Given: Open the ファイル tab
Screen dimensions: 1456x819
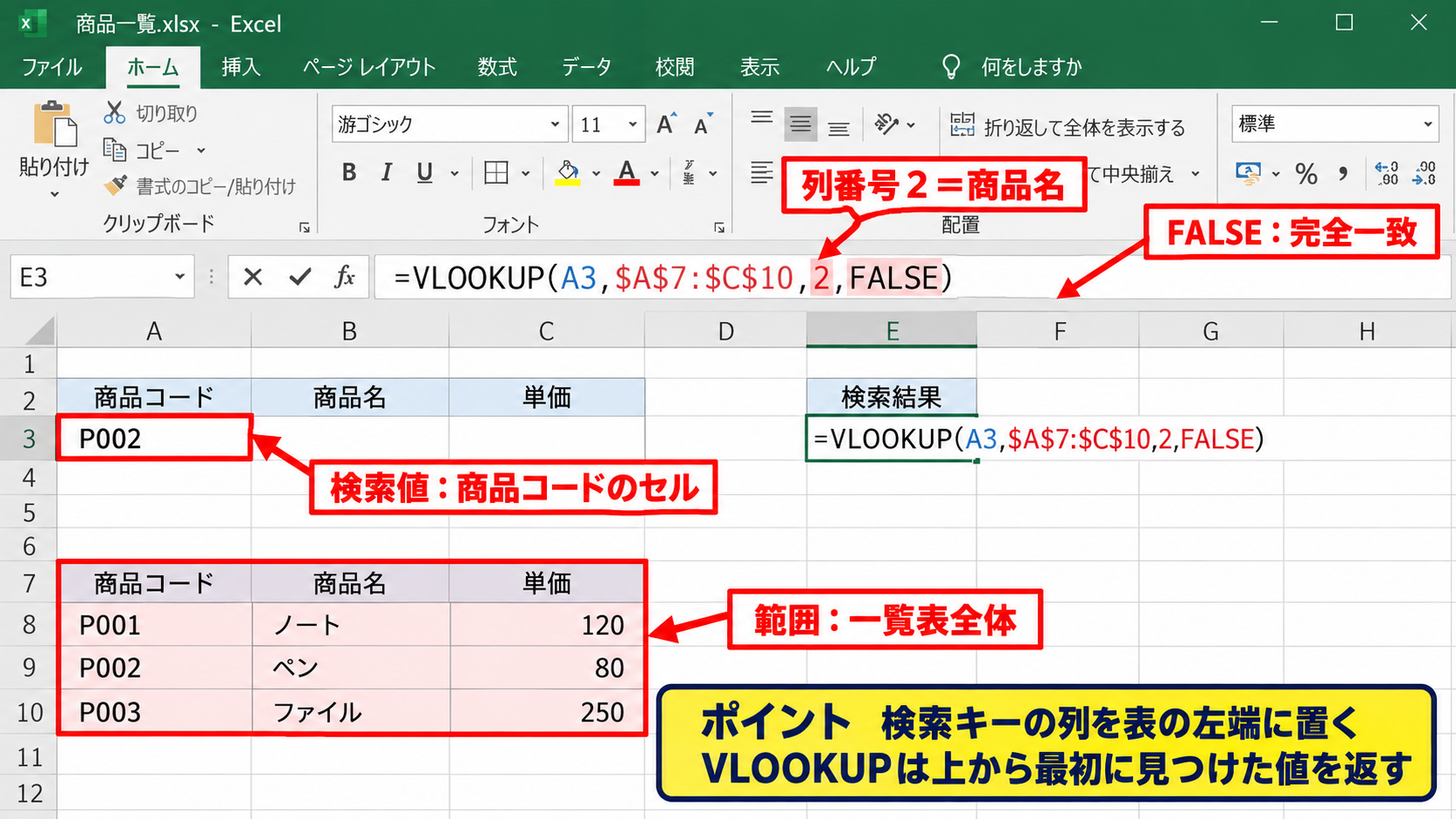Looking at the screenshot, I should 52,67.
